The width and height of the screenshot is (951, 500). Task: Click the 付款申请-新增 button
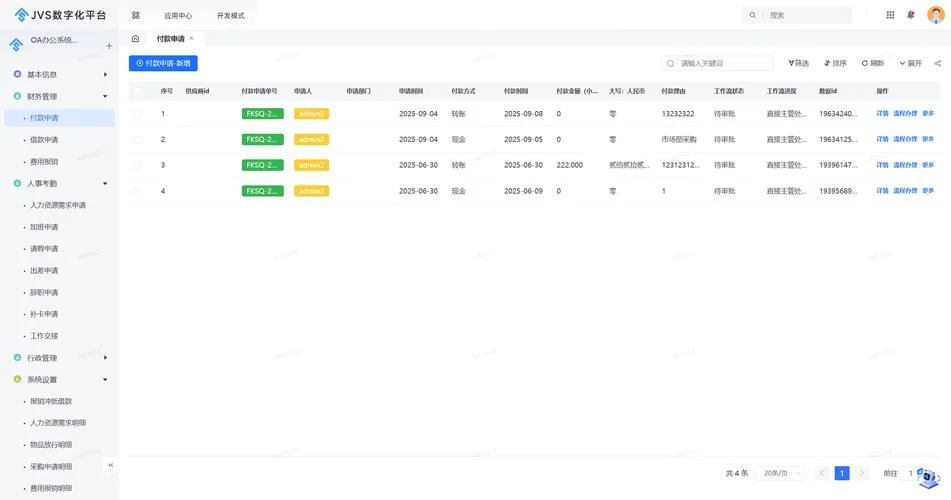click(163, 63)
